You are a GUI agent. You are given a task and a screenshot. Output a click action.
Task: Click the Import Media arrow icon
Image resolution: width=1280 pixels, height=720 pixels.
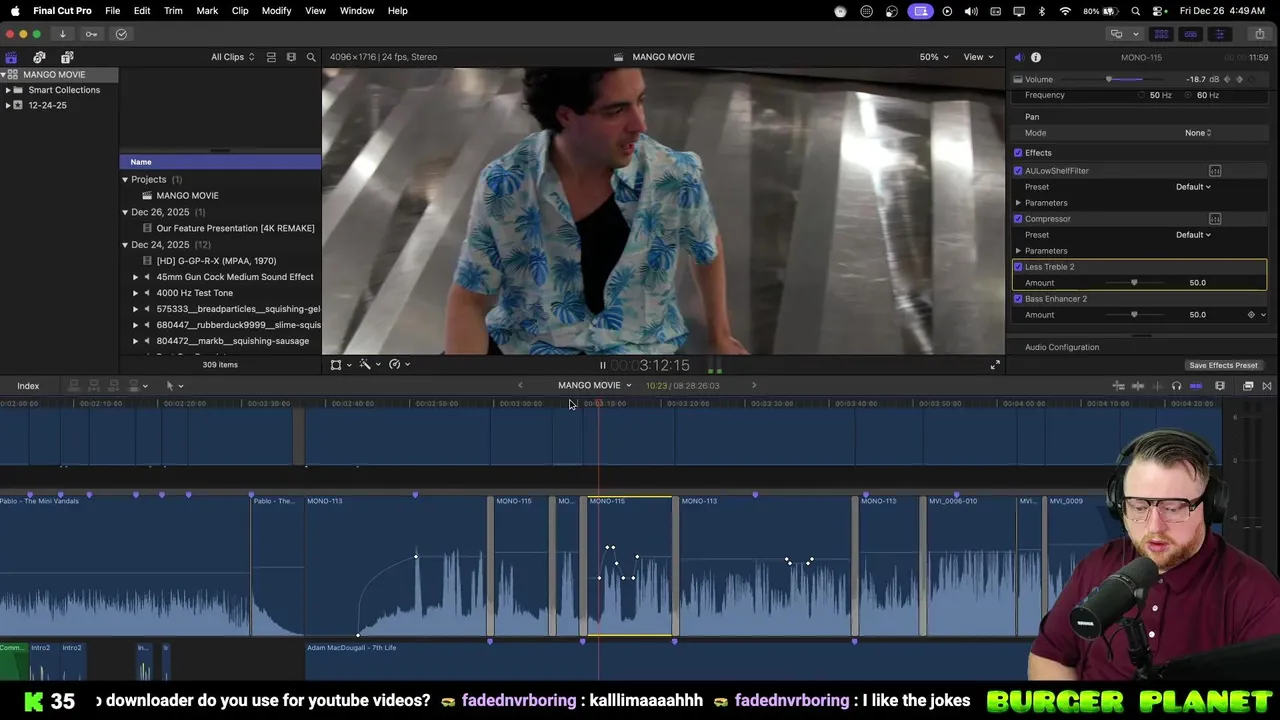pos(62,34)
